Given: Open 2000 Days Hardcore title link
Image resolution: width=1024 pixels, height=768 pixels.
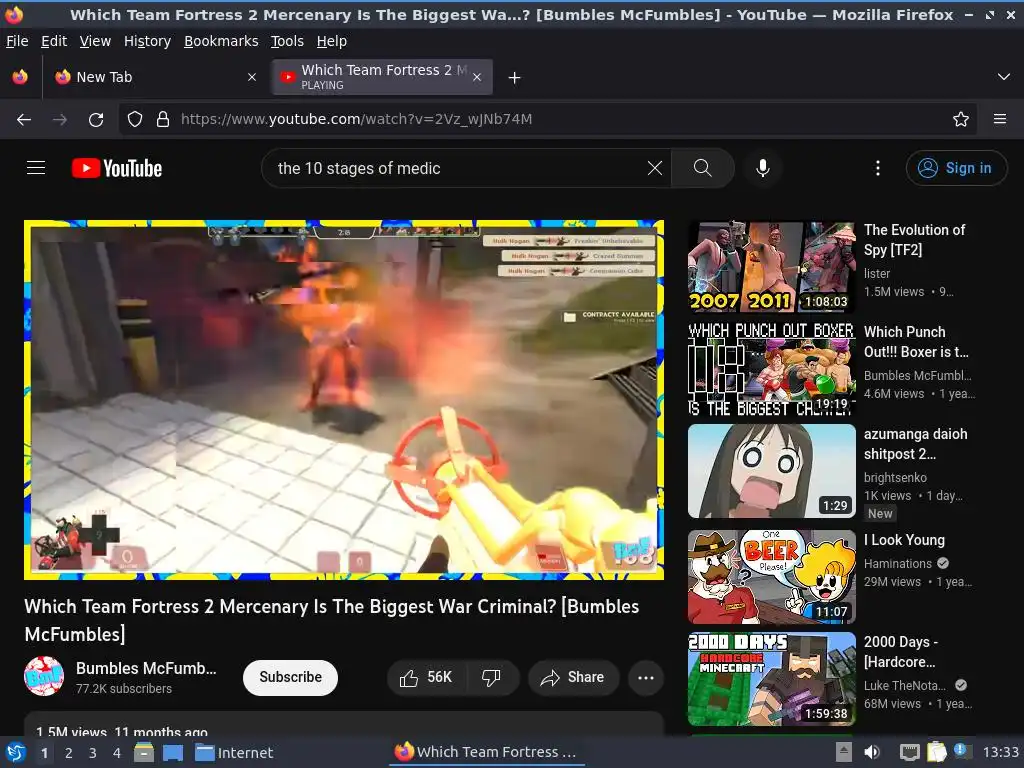Looking at the screenshot, I should click(x=901, y=652).
